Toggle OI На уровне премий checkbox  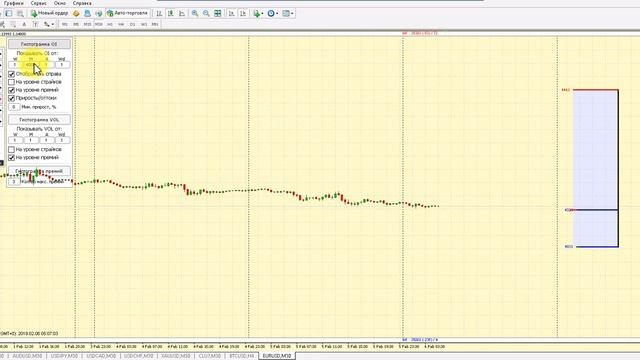pyautogui.click(x=11, y=90)
